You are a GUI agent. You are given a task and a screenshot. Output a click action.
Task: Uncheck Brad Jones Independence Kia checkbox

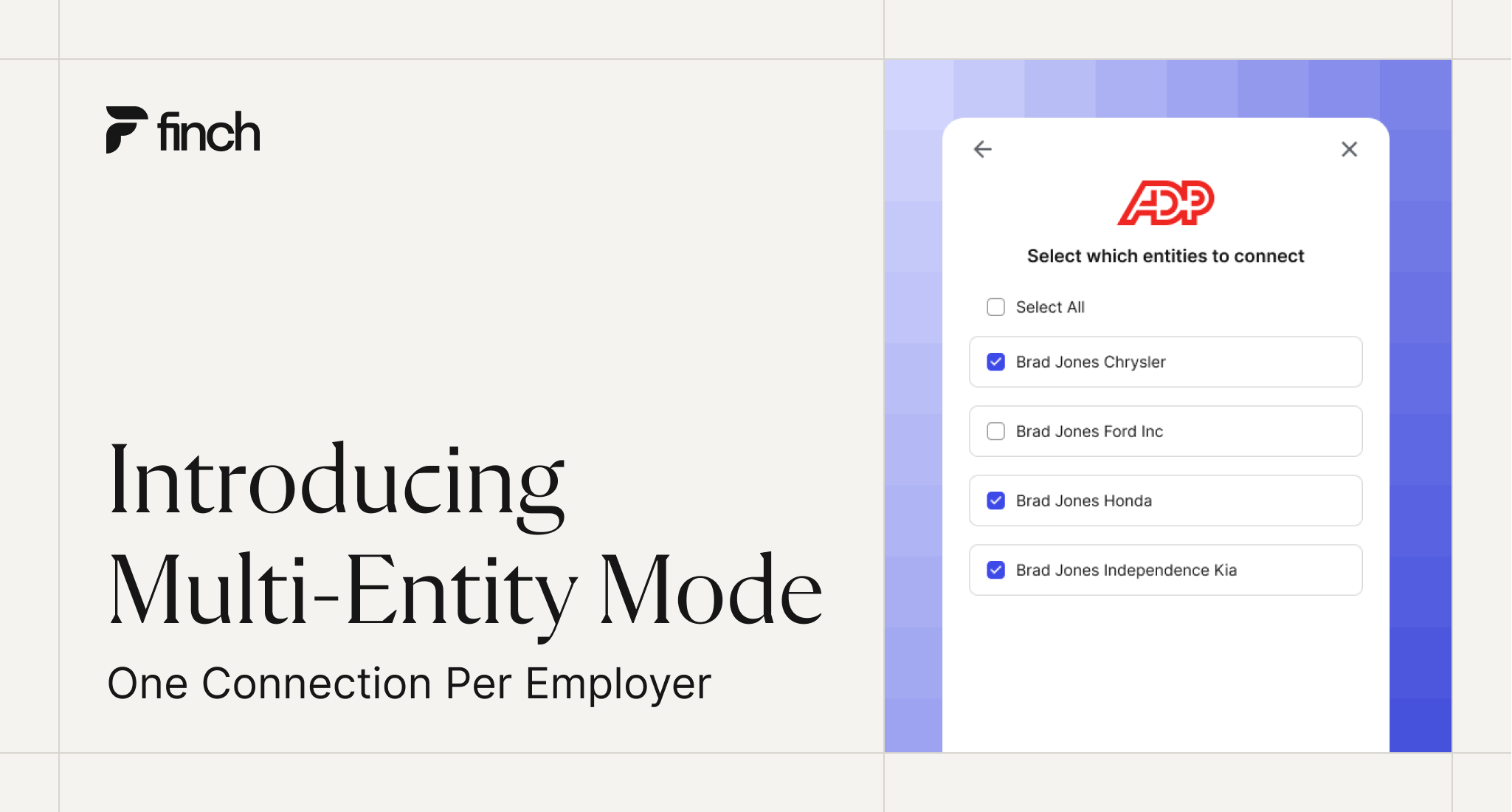pos(995,570)
